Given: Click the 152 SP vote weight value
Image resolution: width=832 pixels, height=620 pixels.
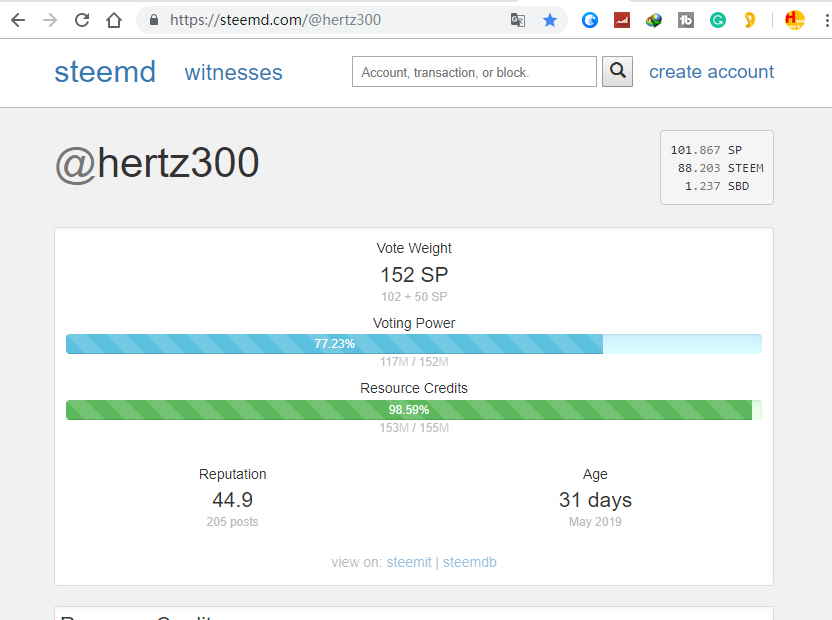Looking at the screenshot, I should pyautogui.click(x=414, y=275).
